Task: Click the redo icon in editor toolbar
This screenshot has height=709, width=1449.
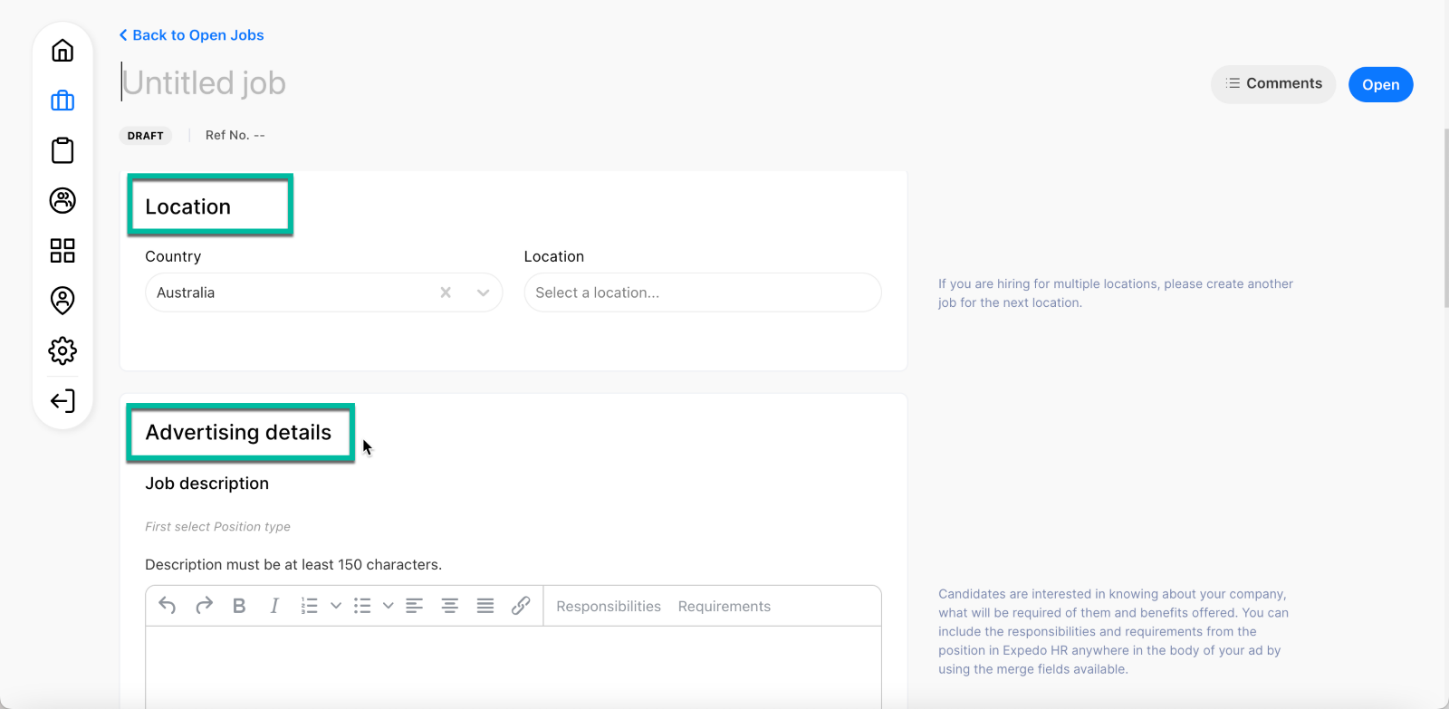Action: [x=204, y=606]
